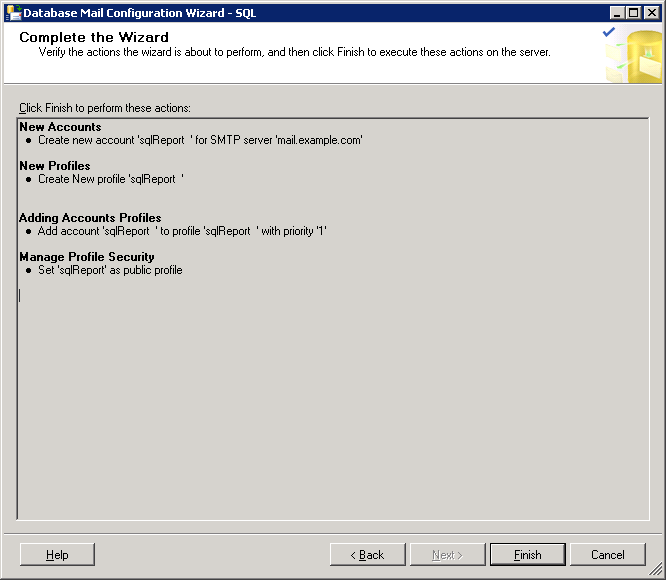The height and width of the screenshot is (580, 666).
Task: Click the 'Create new account' SMTP server line
Action: (x=200, y=140)
